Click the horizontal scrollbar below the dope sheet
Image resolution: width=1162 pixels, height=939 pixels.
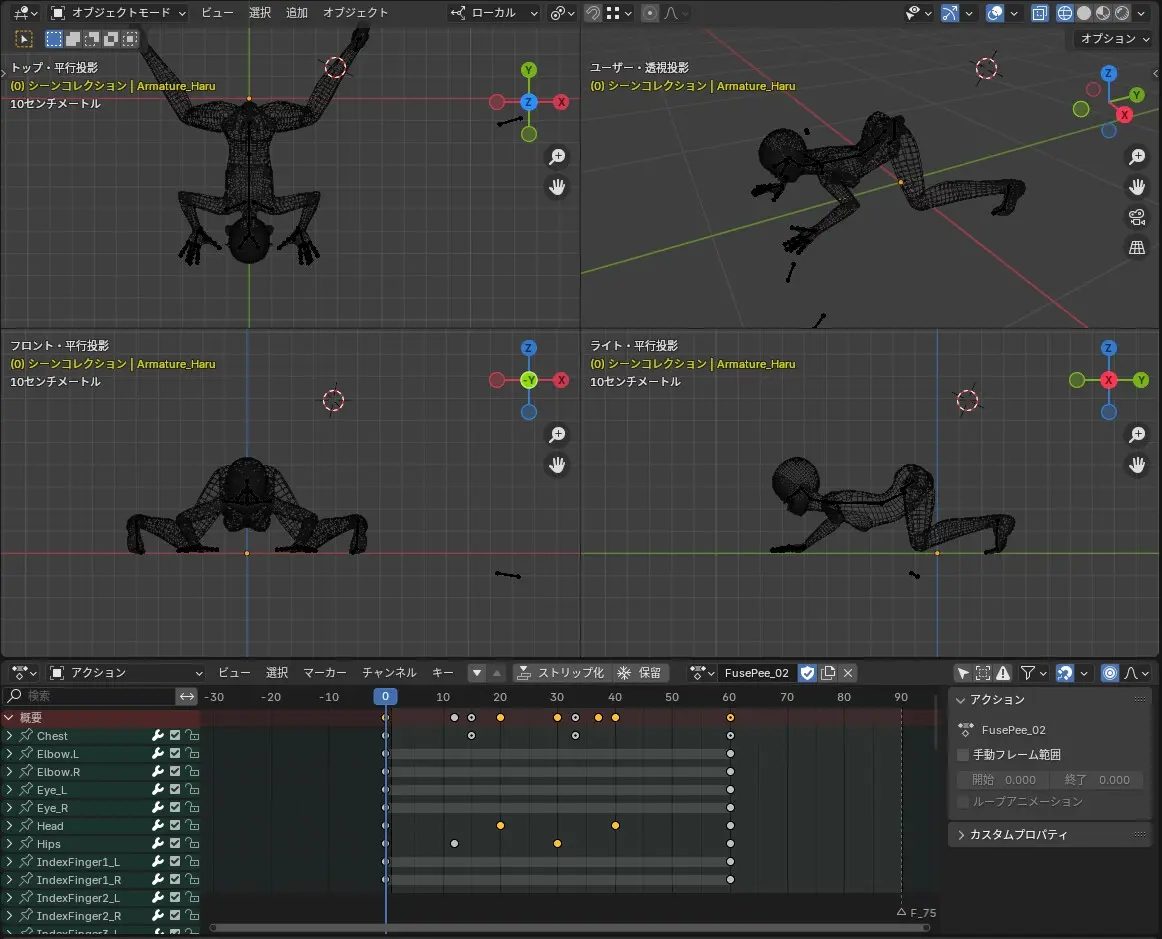(568, 928)
